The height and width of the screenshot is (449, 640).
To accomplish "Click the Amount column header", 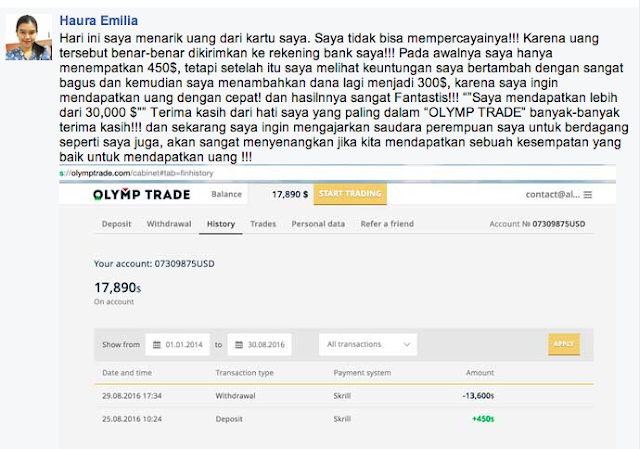I will 480,373.
